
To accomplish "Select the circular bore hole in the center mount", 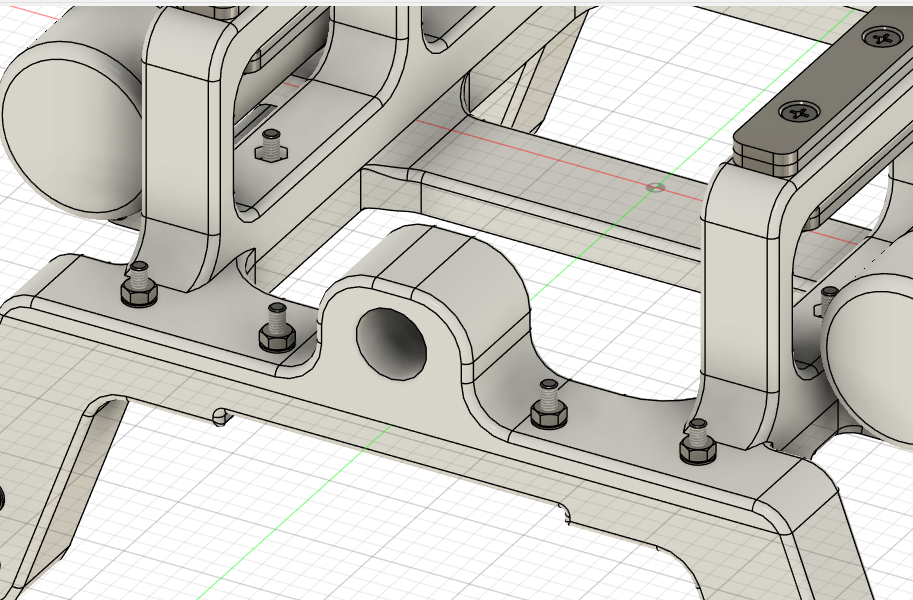I will pos(391,343).
